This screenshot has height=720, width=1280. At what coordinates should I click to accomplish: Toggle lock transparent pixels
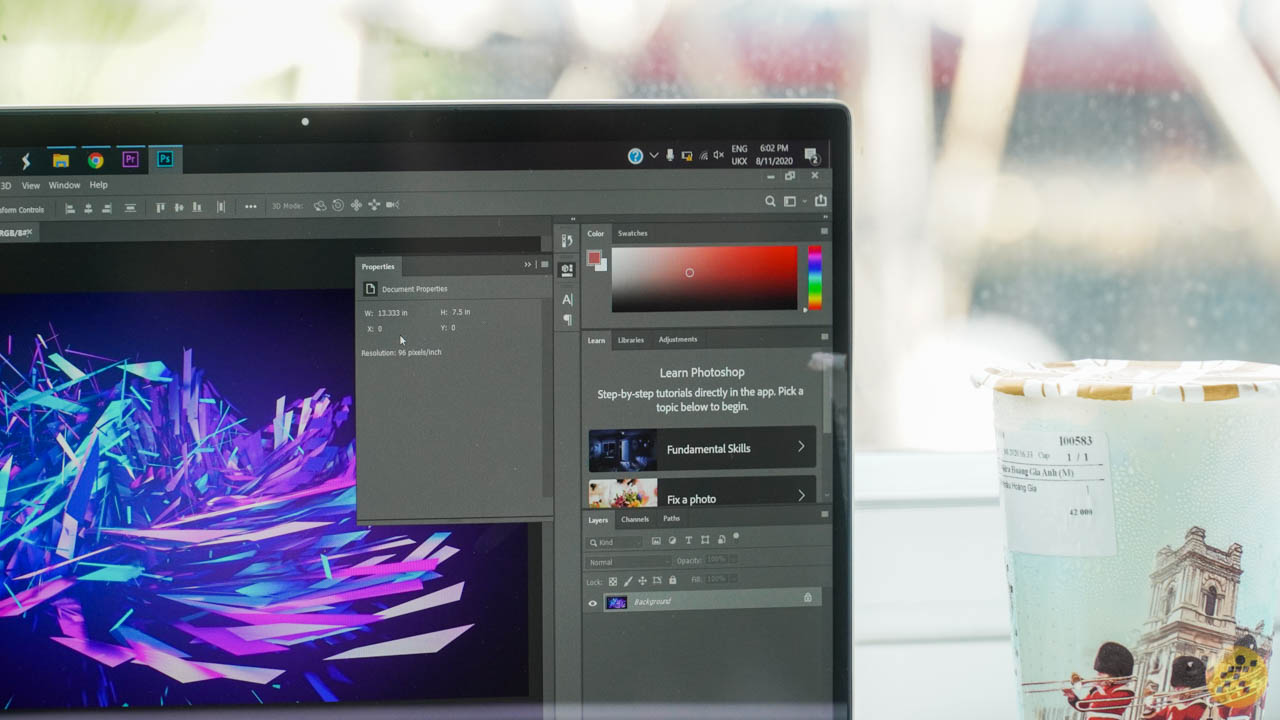[613, 580]
